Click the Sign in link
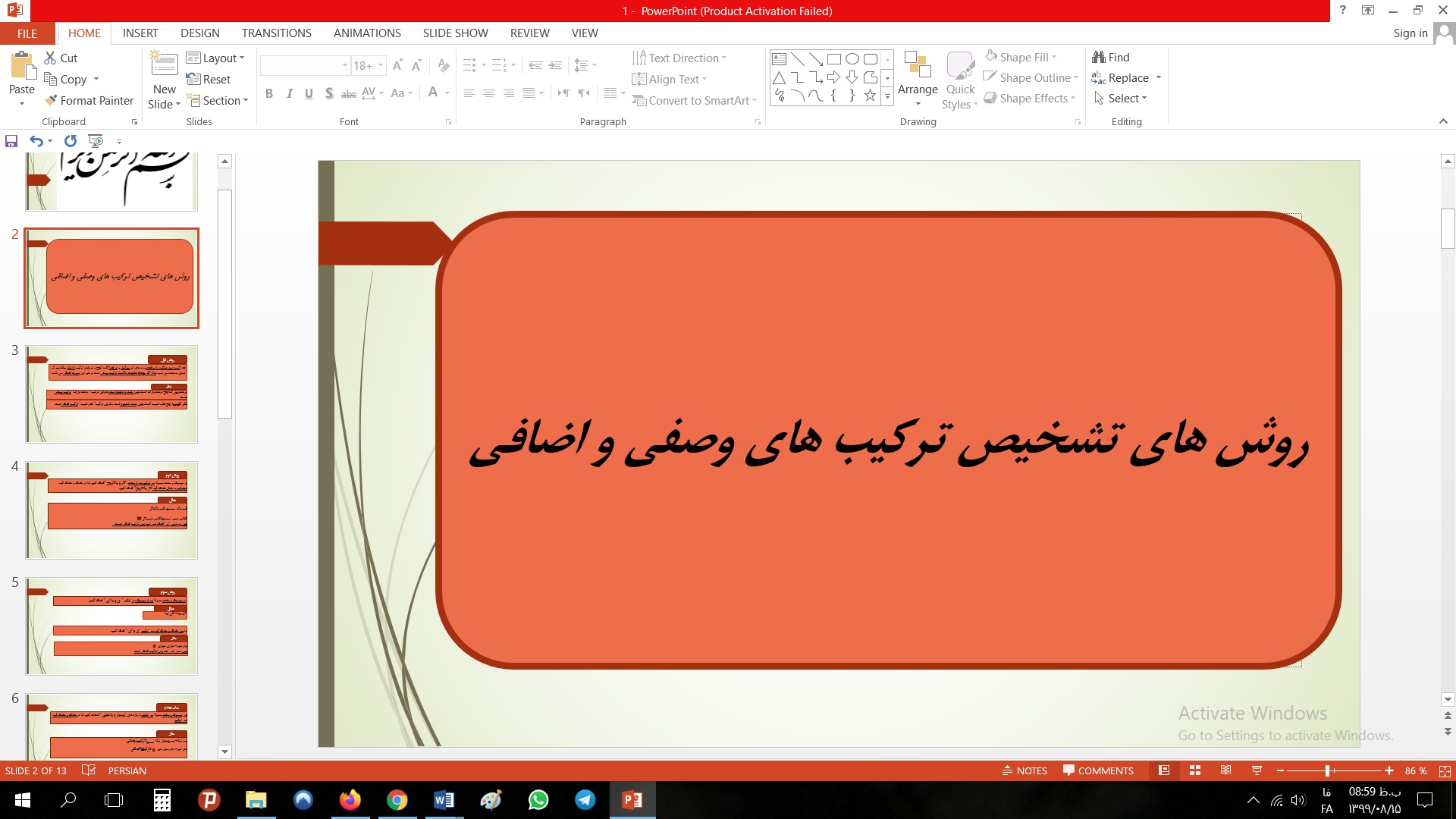This screenshot has height=819, width=1456. tap(1410, 33)
